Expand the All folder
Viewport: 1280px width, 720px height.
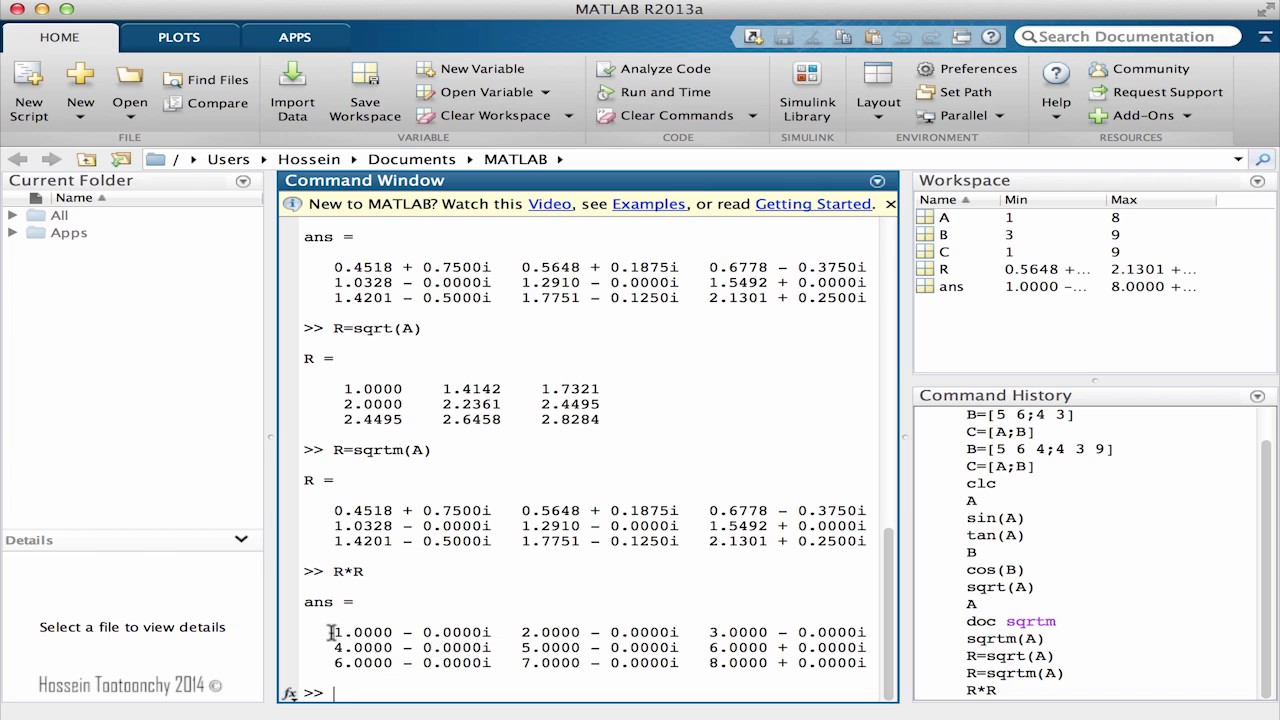[x=12, y=215]
